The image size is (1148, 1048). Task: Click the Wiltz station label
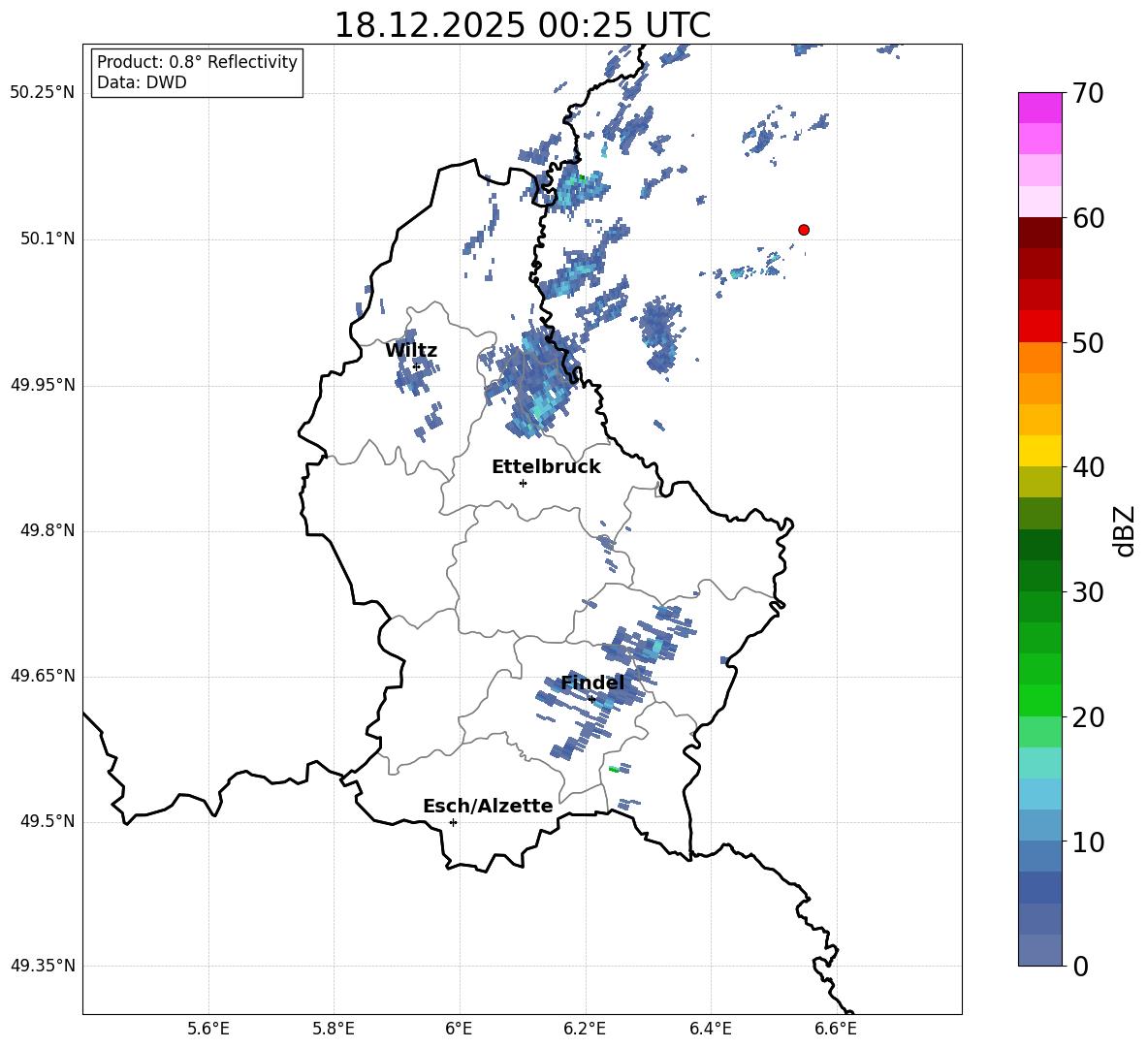click(411, 351)
